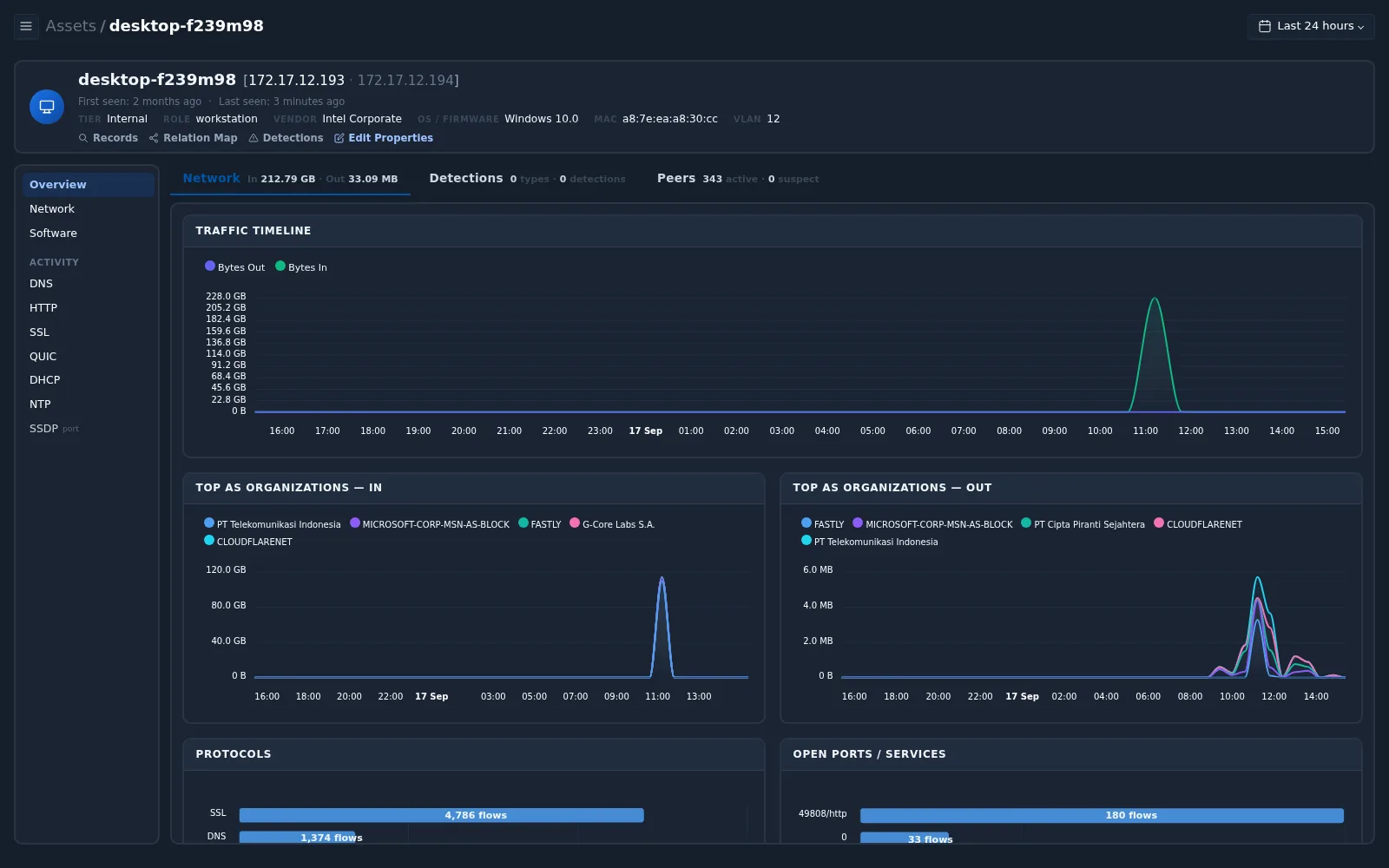1389x868 pixels.
Task: Open the hamburger navigation menu
Action: coord(26,26)
